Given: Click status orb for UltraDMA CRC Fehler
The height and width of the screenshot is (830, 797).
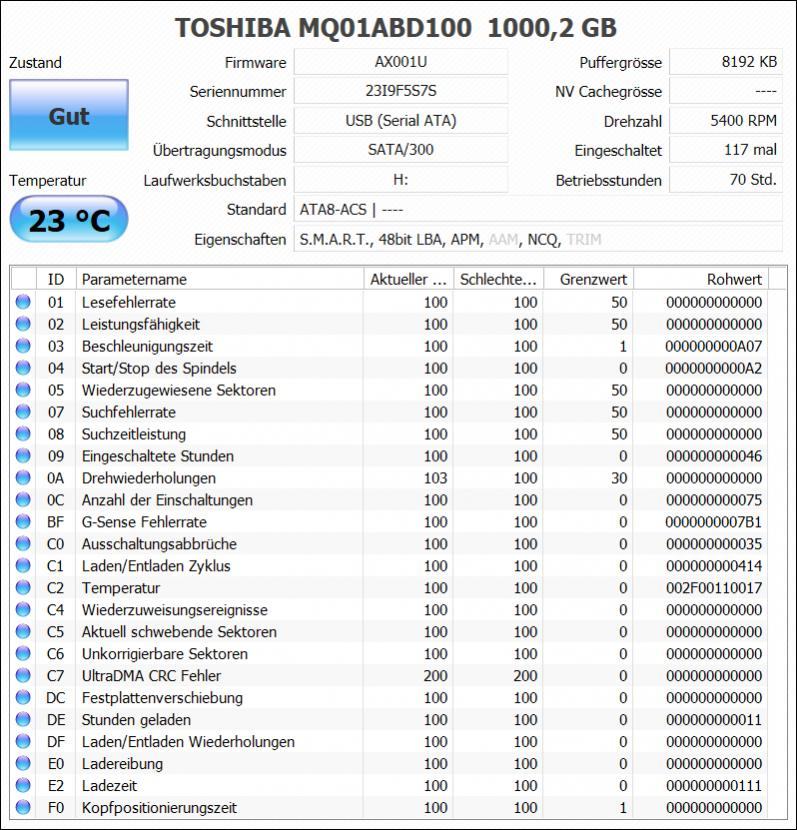Looking at the screenshot, I should [23, 675].
